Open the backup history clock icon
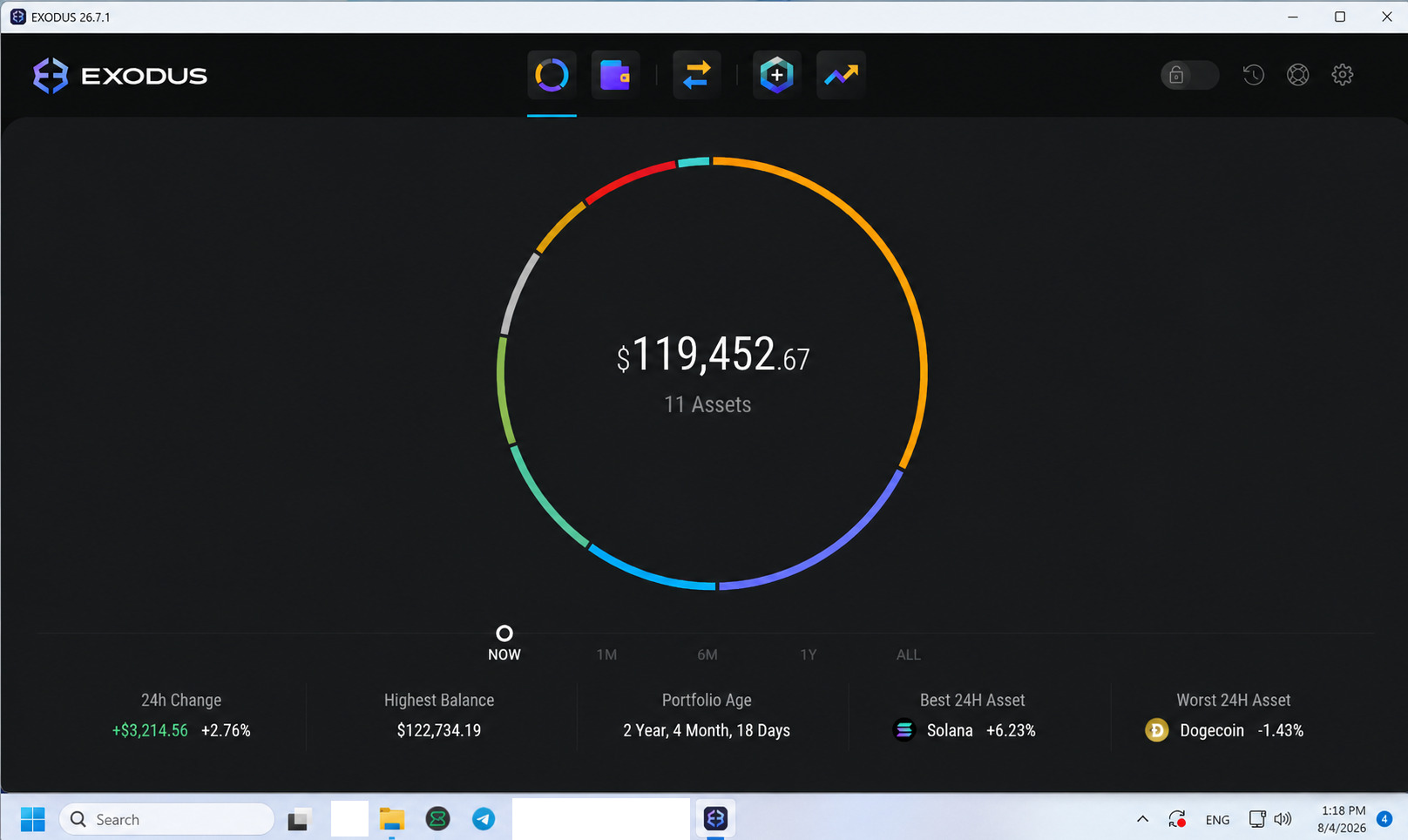Screen dimensions: 1408x840 point(1254,75)
